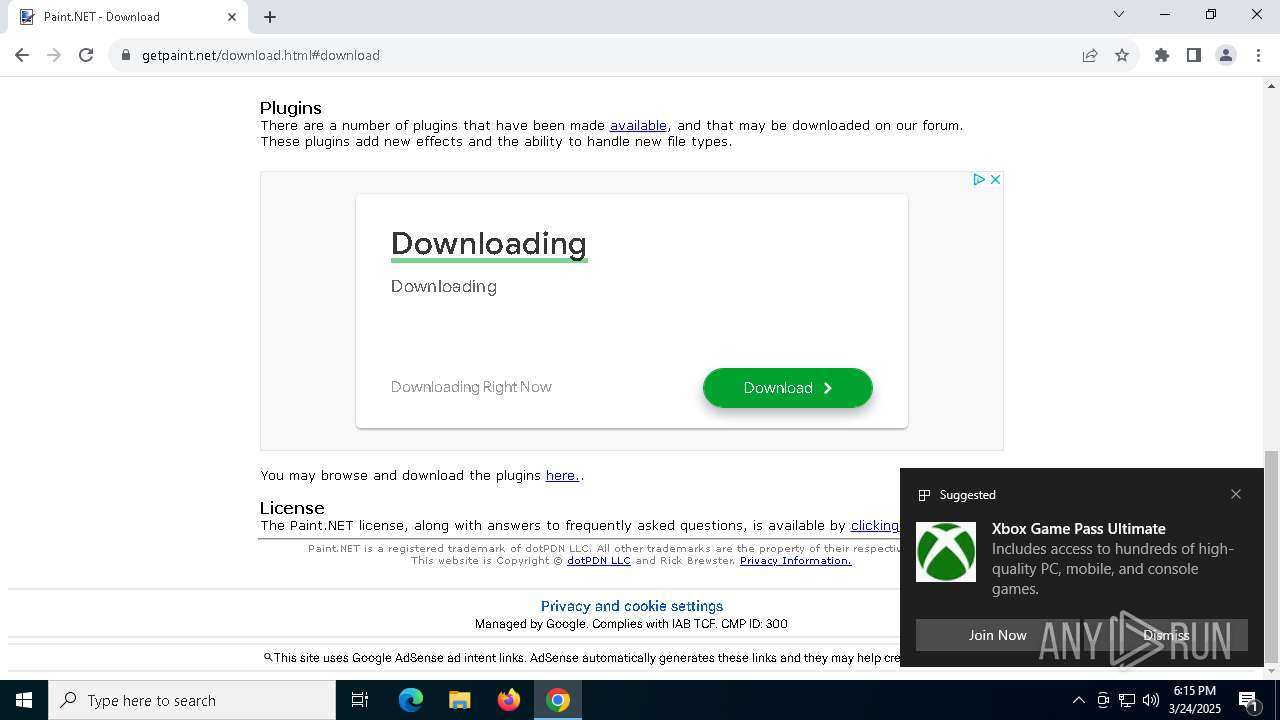
Task: Launch Firefox from the taskbar
Action: click(509, 700)
